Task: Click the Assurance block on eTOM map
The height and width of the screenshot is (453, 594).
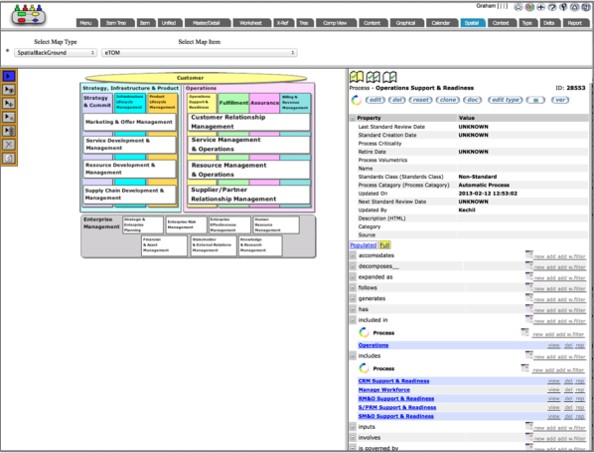Action: coord(264,103)
